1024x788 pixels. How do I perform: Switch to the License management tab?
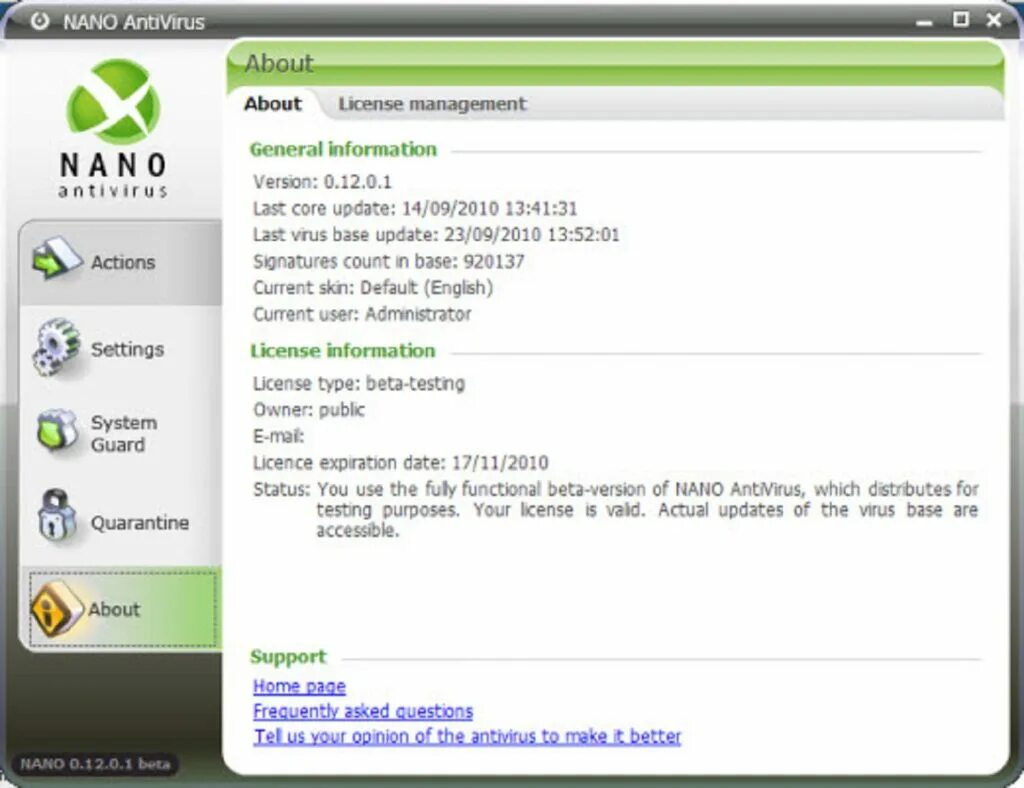pos(432,104)
